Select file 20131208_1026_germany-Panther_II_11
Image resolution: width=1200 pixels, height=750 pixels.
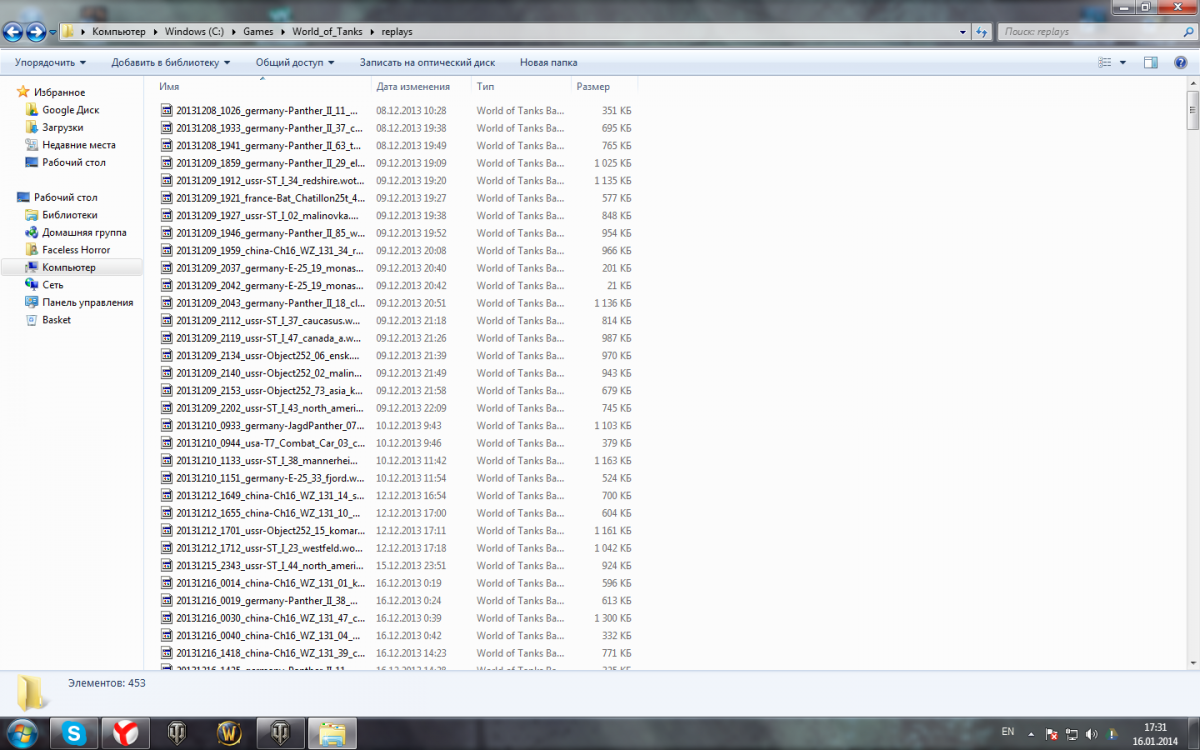click(266, 110)
